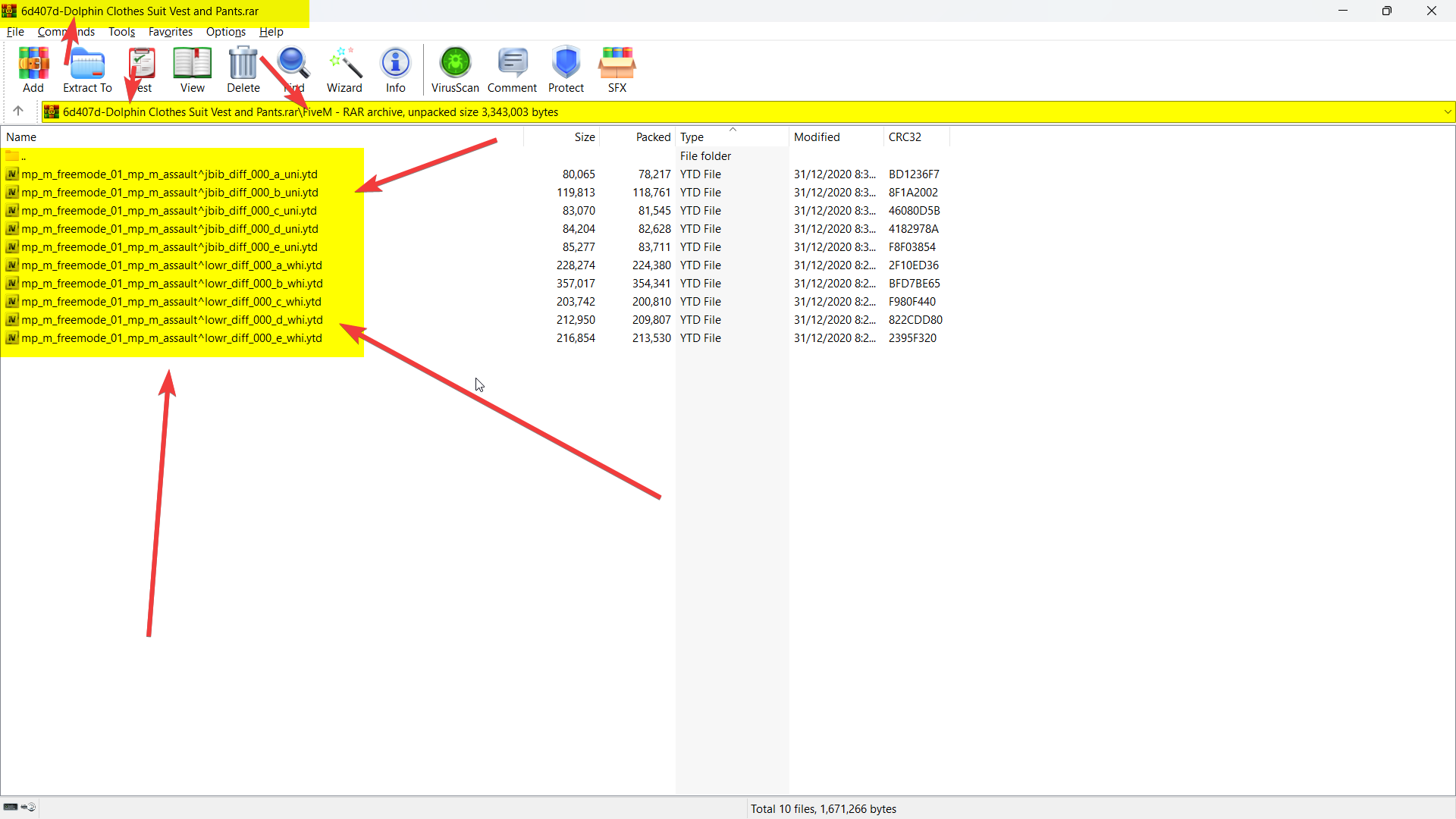
Task: Open the Options menu
Action: 225,32
